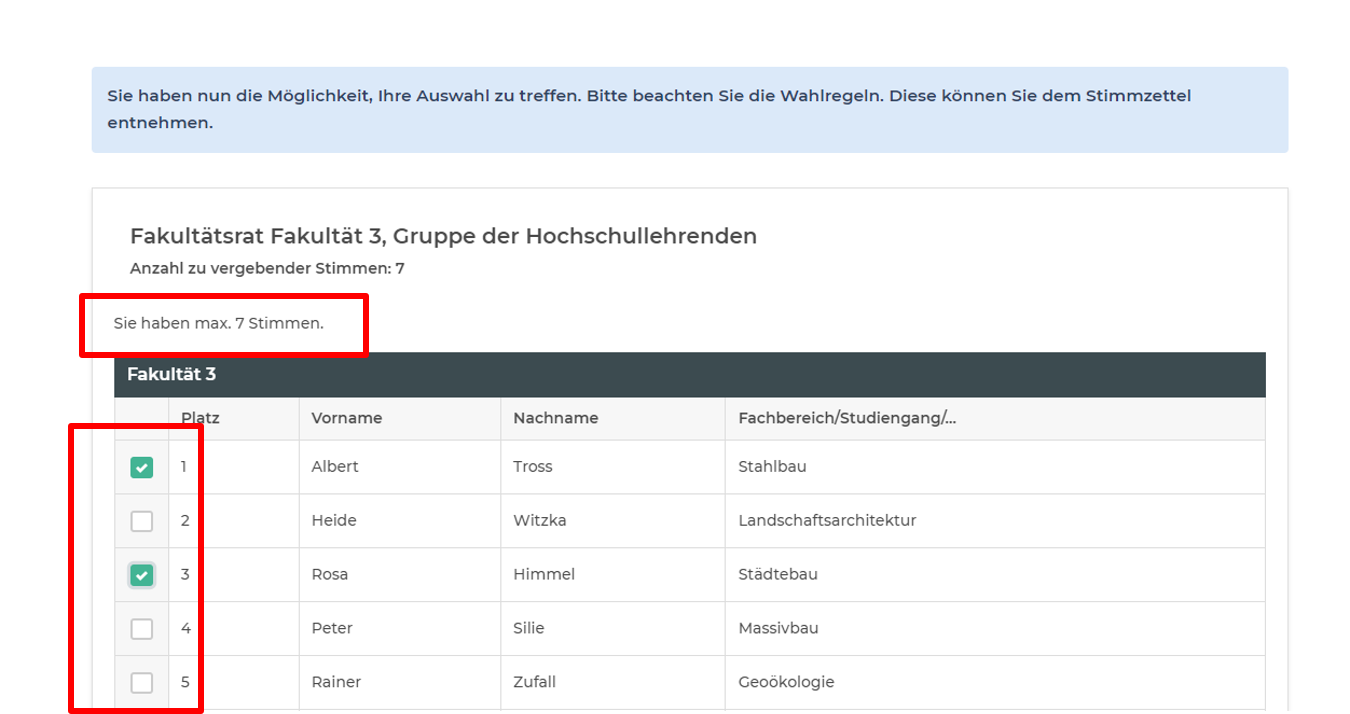Click the first name Peter in row 4

pyautogui.click(x=332, y=629)
